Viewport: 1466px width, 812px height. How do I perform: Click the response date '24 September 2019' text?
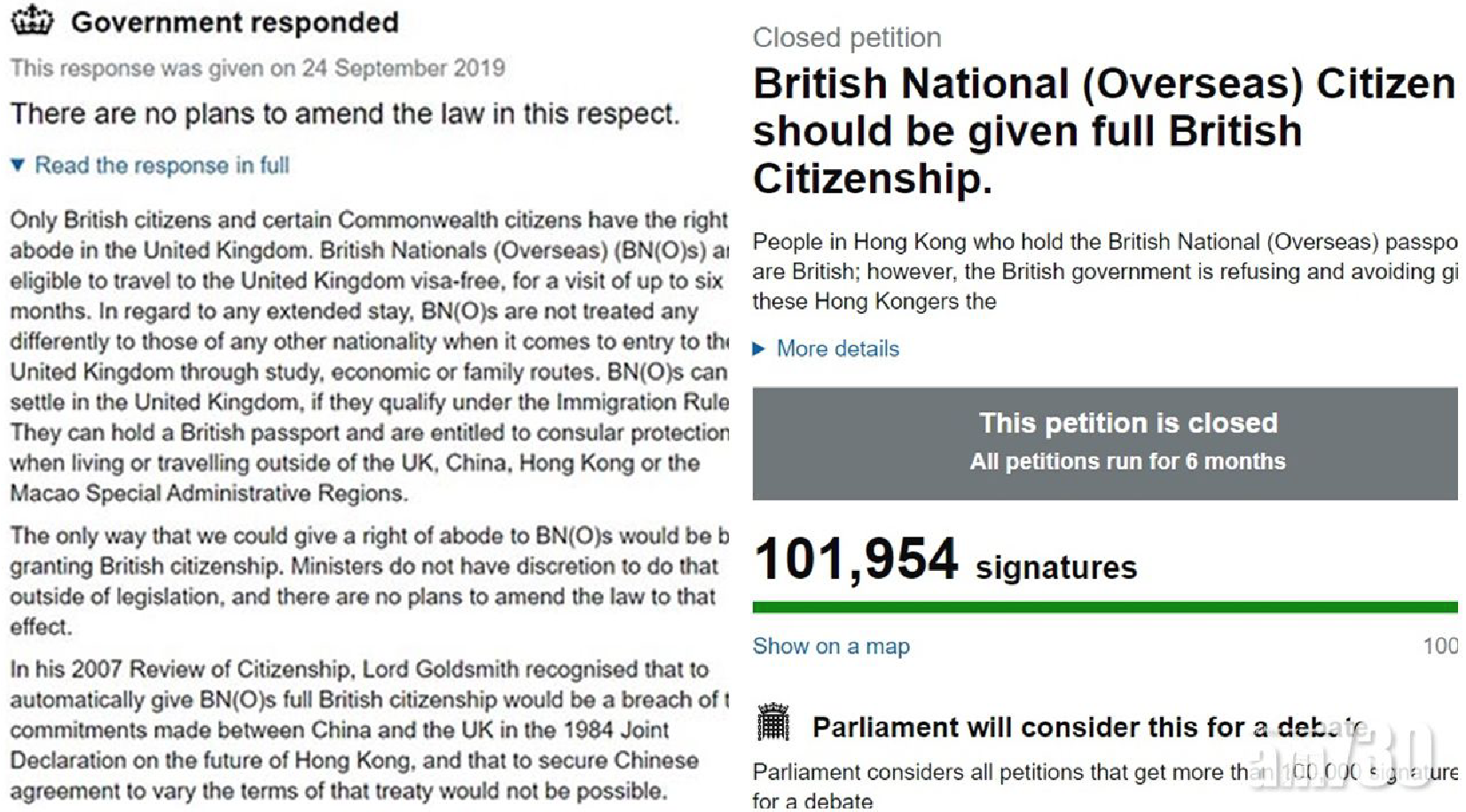coord(404,68)
